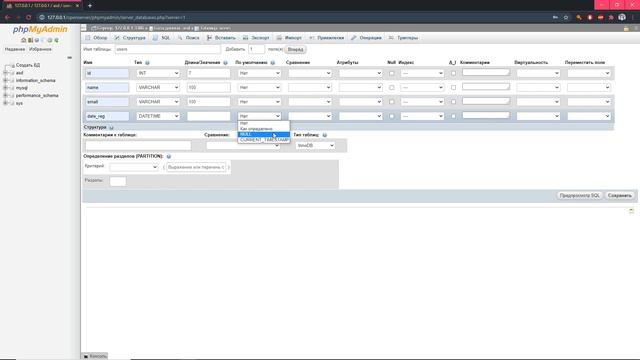Switch to the Триггеры tab
The image size is (640, 360).
coord(404,38)
